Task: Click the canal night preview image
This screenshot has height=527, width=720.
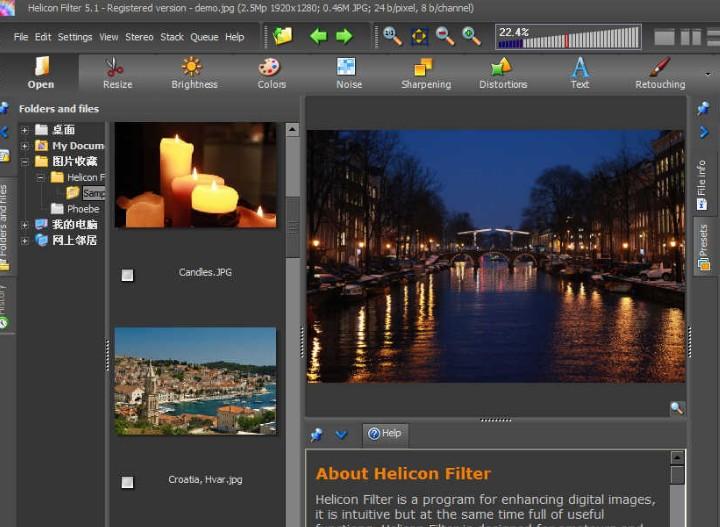Action: (x=496, y=256)
